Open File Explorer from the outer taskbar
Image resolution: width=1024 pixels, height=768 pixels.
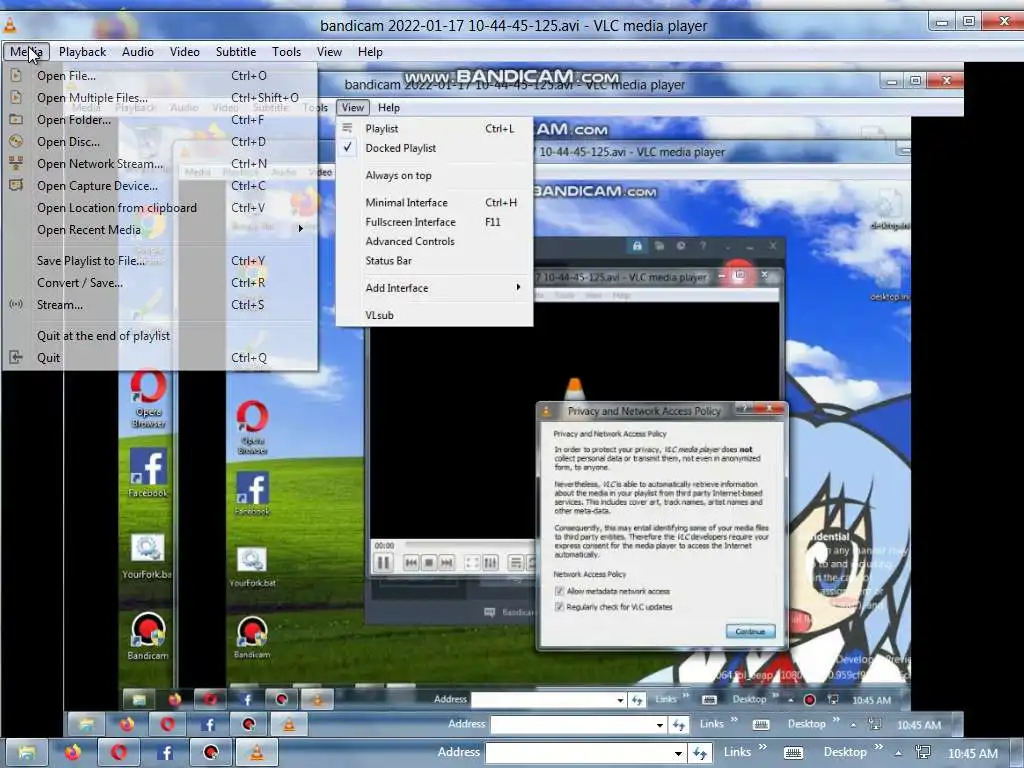[x=27, y=752]
